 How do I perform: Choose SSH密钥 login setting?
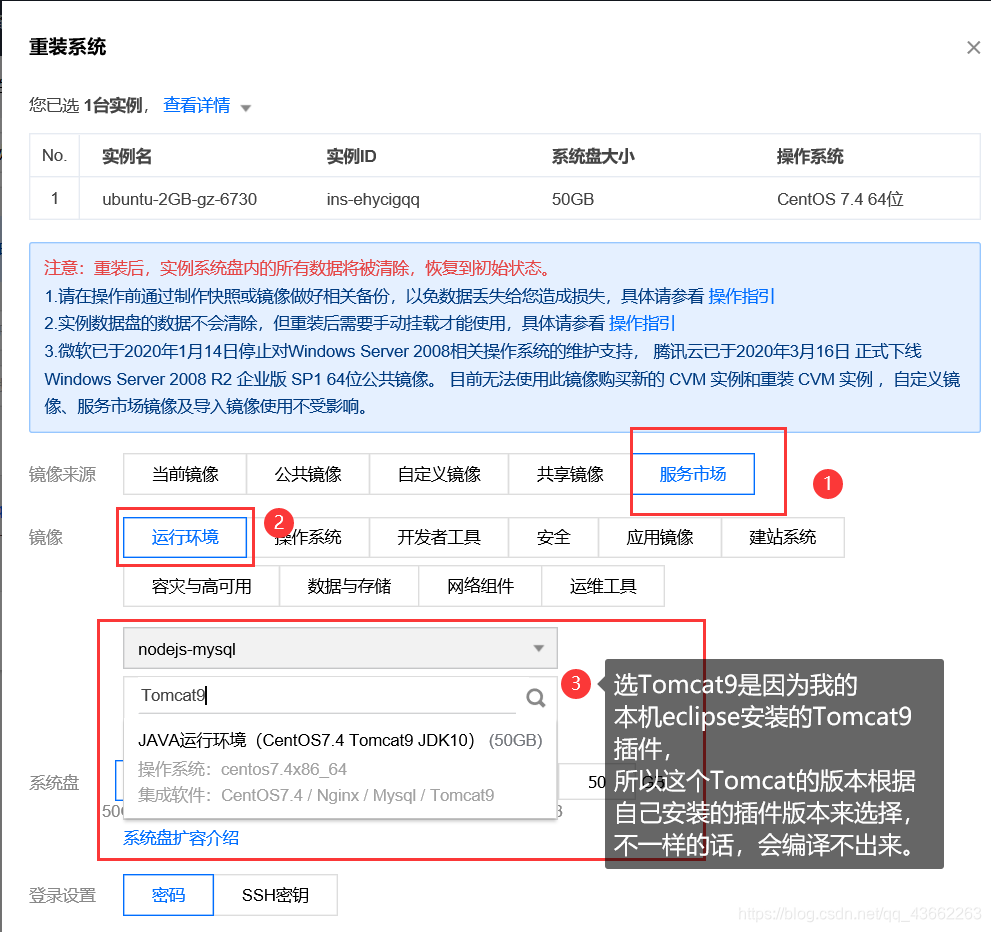[275, 895]
